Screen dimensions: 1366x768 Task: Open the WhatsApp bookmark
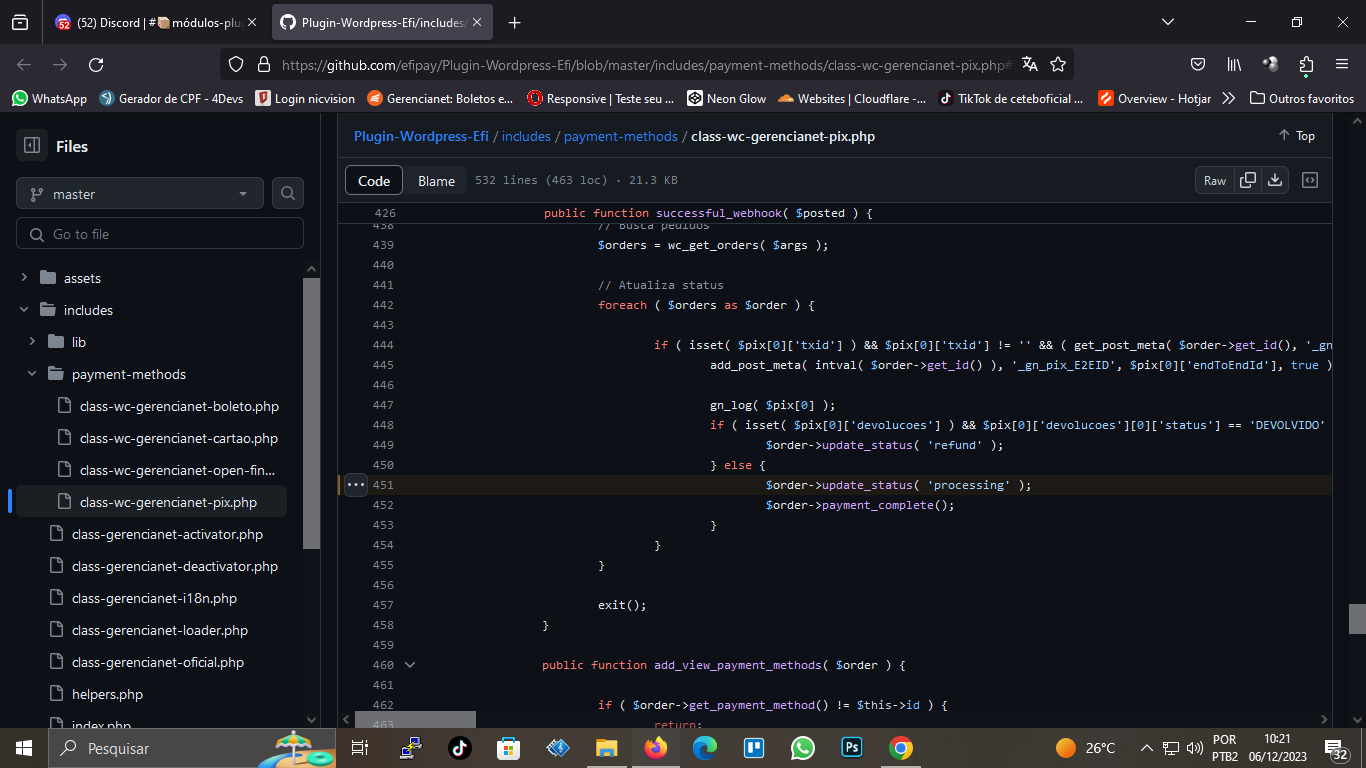(x=49, y=98)
